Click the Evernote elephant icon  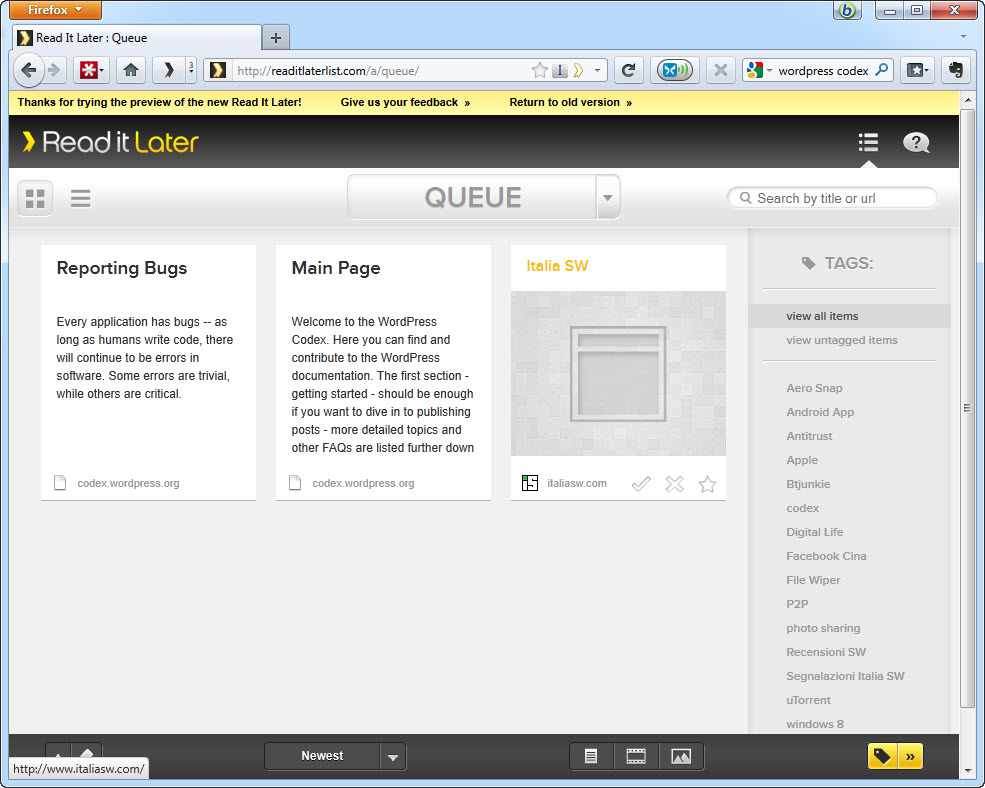coord(956,70)
